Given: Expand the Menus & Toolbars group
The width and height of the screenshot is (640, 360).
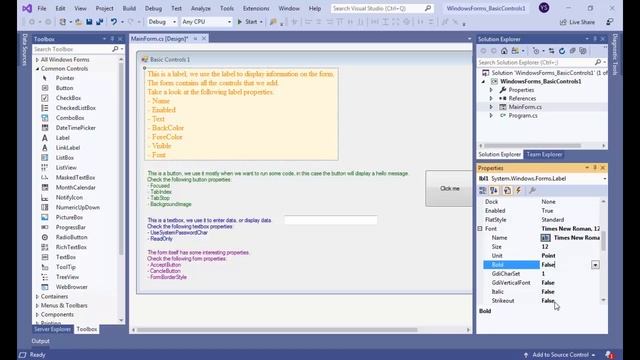Looking at the screenshot, I should (38, 305).
